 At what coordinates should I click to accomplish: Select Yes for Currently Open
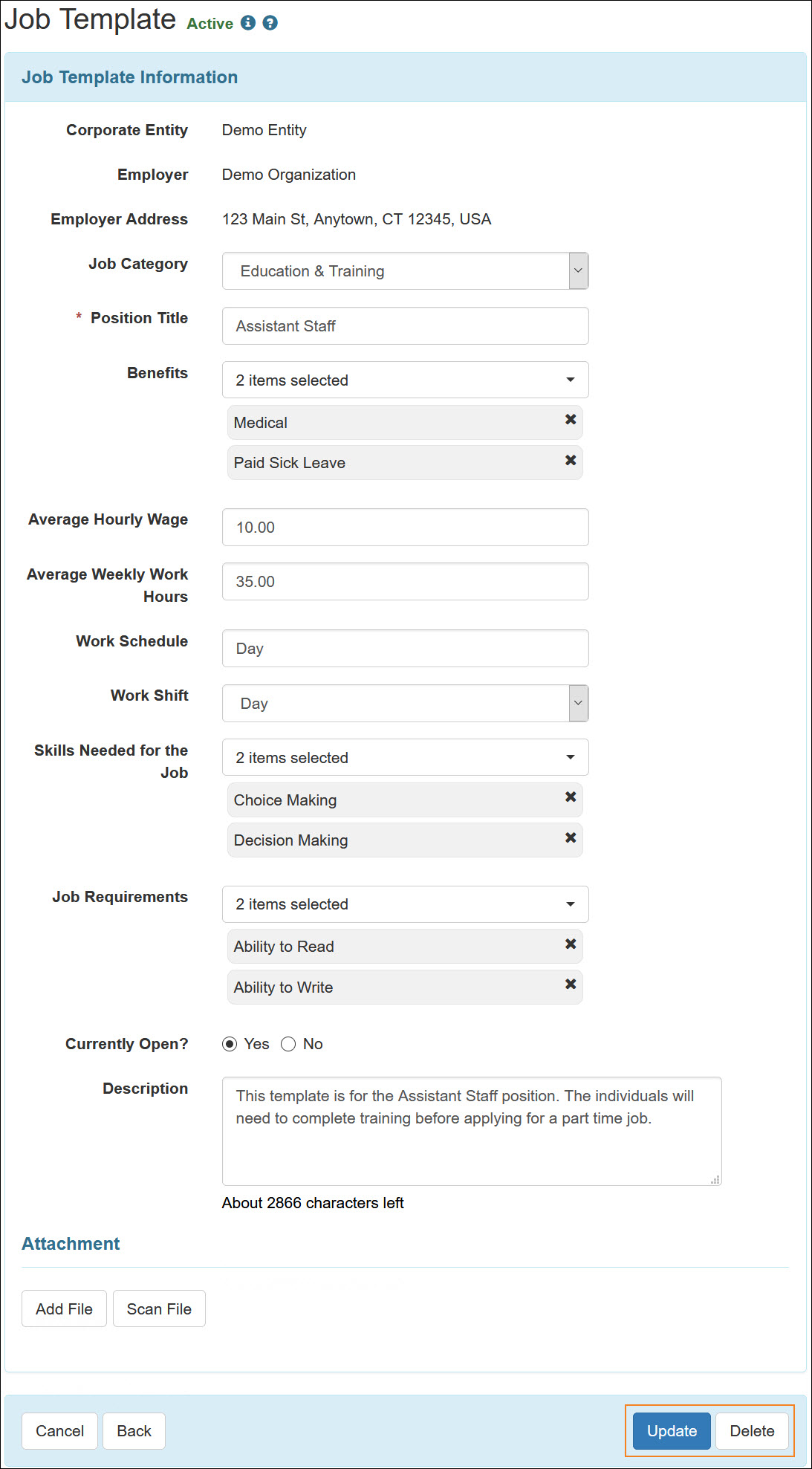[231, 1044]
